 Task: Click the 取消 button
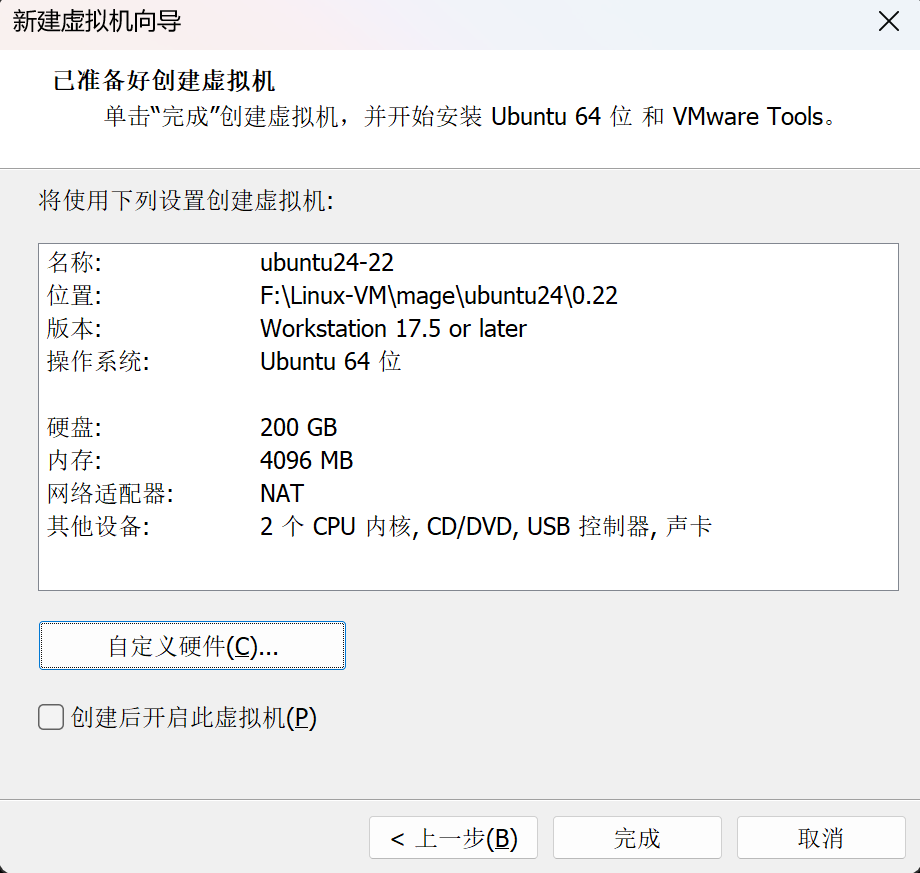coord(820,837)
